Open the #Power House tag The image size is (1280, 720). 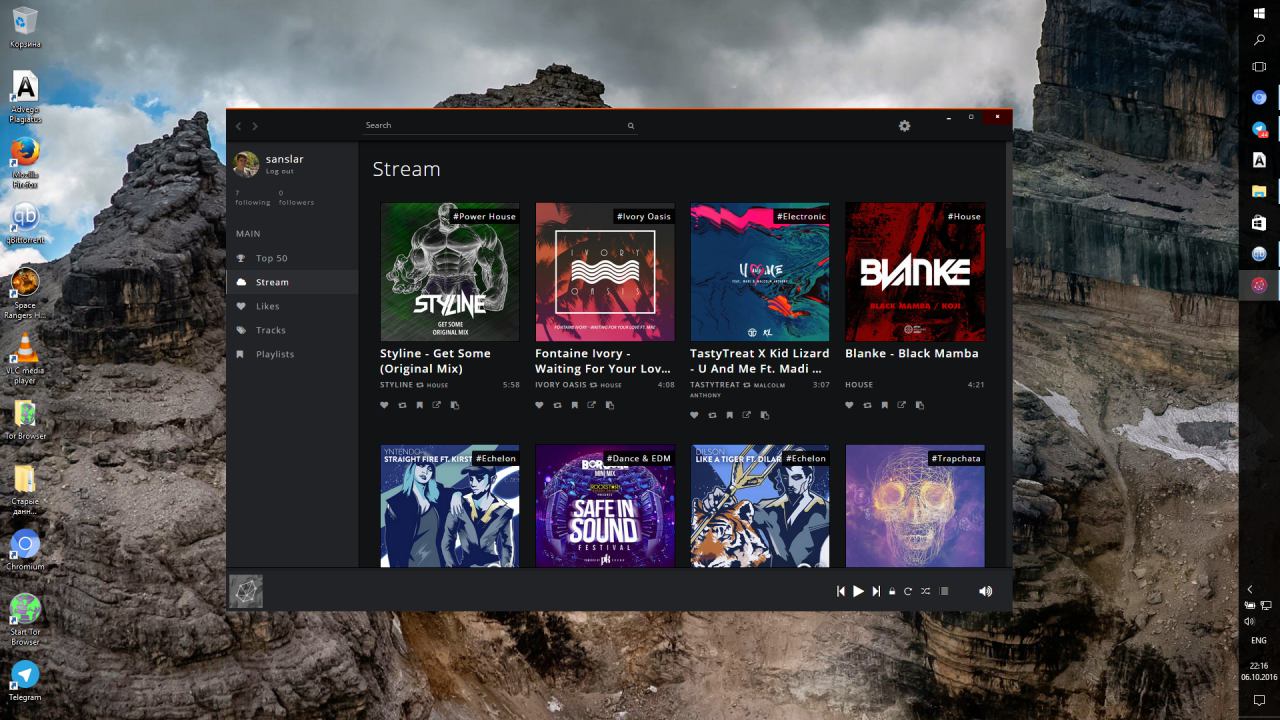pyautogui.click(x=484, y=216)
